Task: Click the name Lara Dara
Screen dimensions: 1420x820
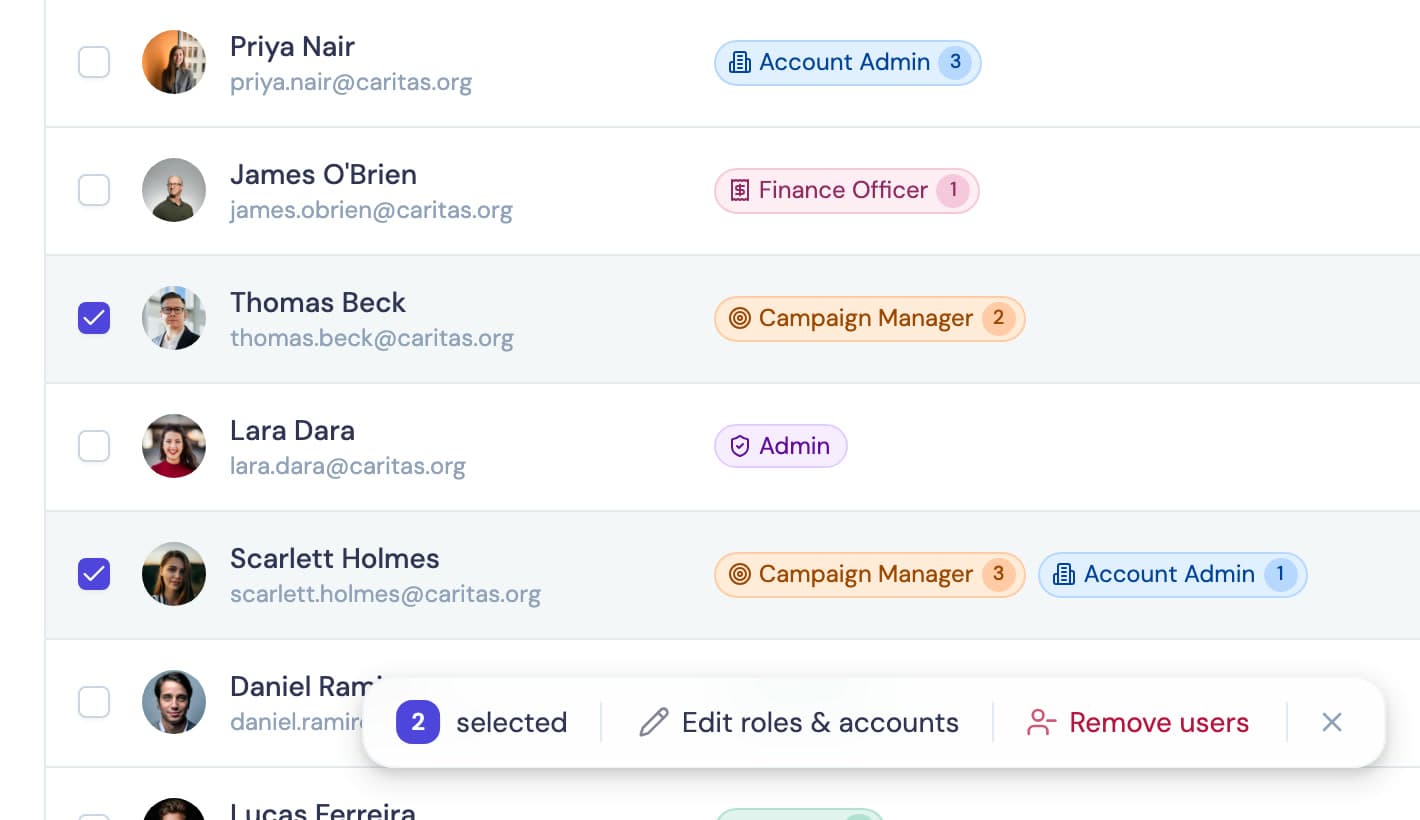Action: point(292,431)
